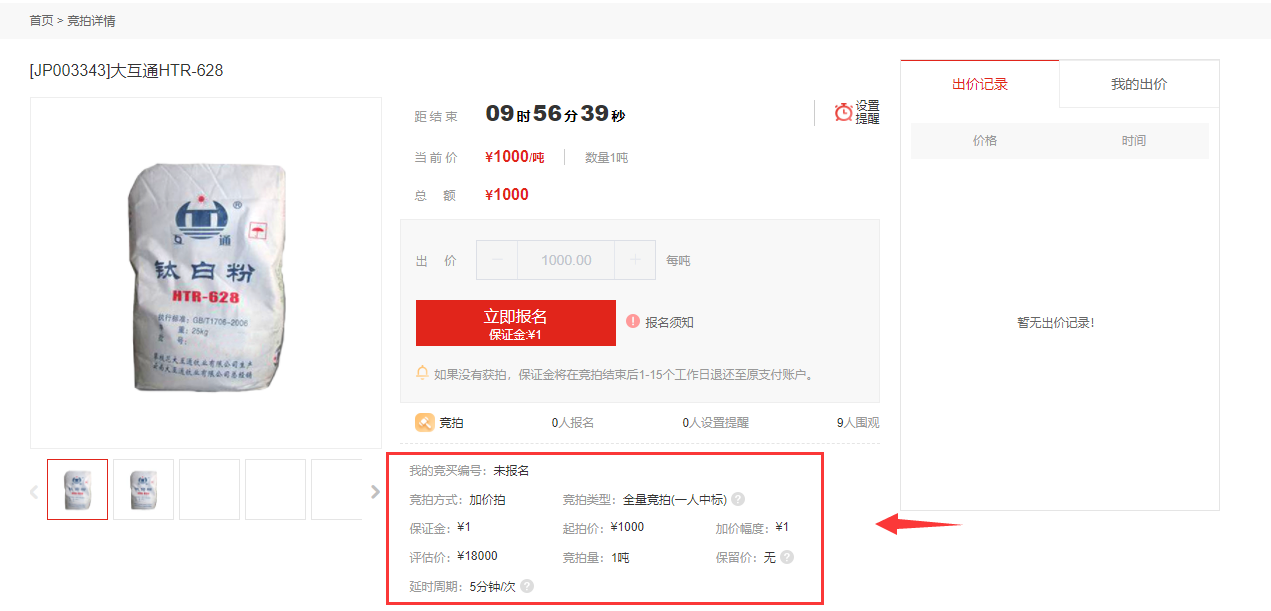Go to 首页 in breadcrumb
Viewport: 1271px width, 611px height.
(x=41, y=20)
